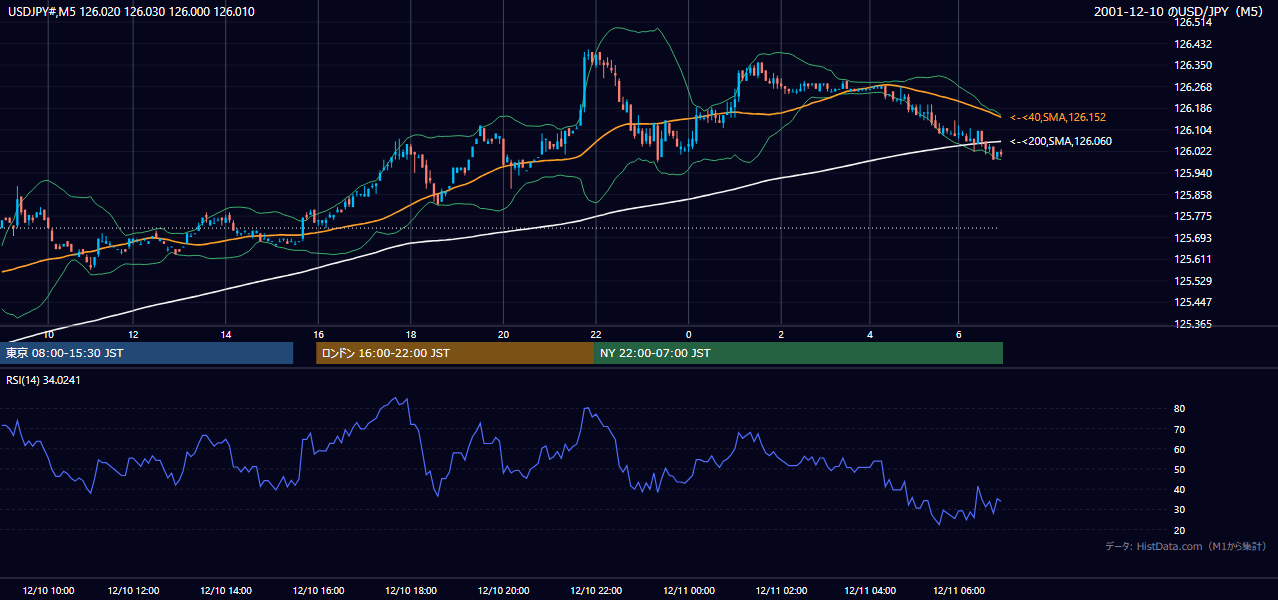The width and height of the screenshot is (1278, 600).
Task: Click the 12/11 04:00 time label
Action: pos(870,591)
